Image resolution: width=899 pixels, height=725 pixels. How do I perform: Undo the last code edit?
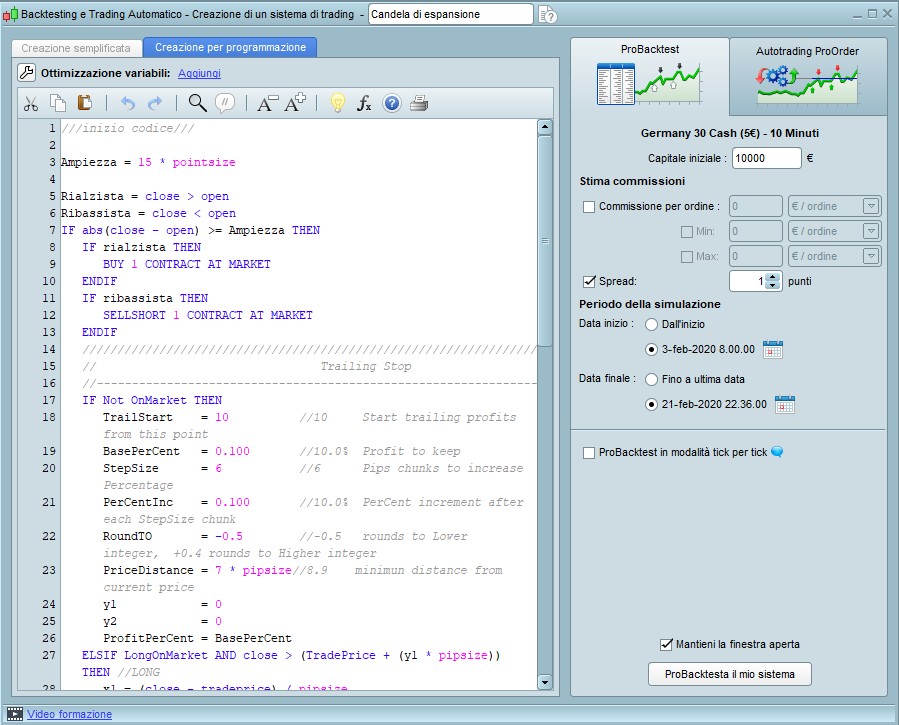coord(127,103)
